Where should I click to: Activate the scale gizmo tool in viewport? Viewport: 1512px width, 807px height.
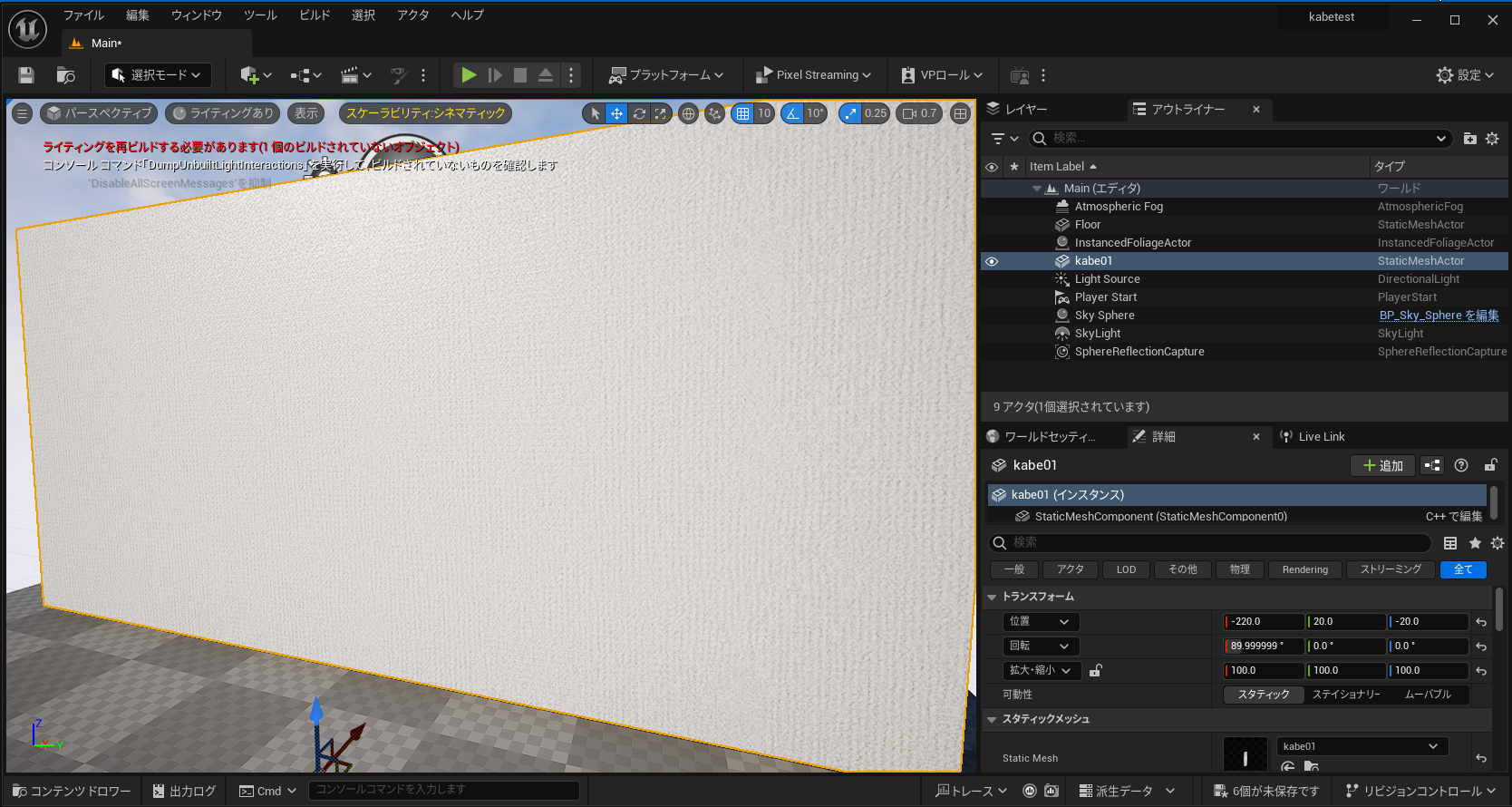pos(661,113)
